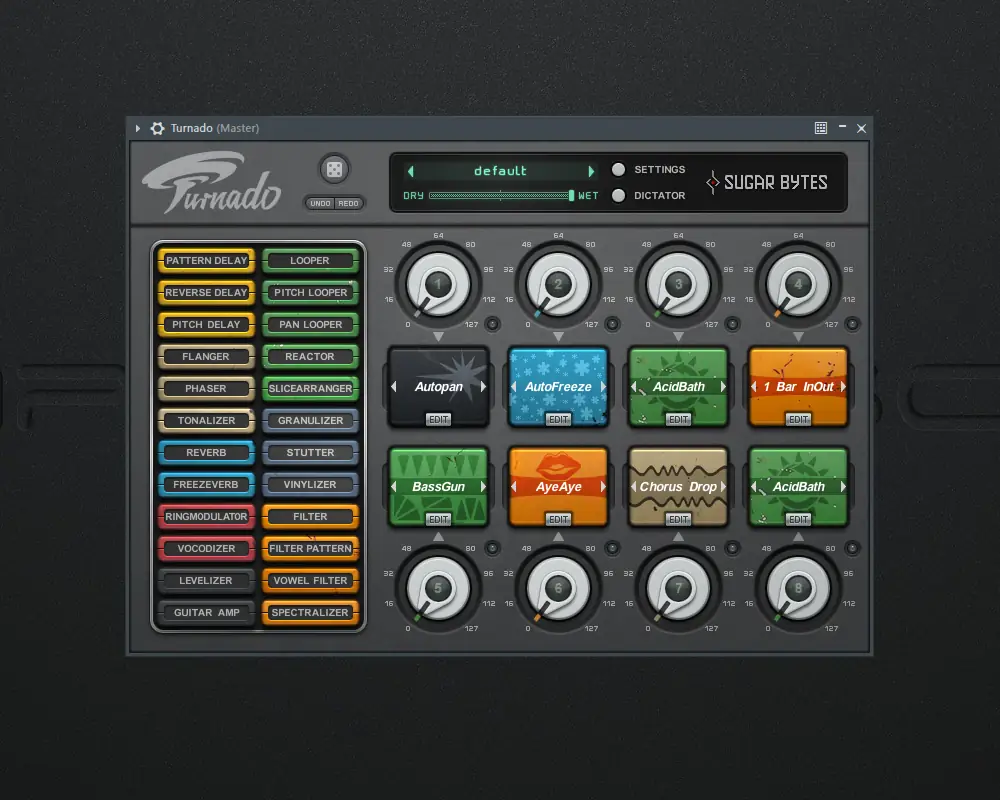
Task: Toggle the small LED button next to knob 3
Action: 732,324
